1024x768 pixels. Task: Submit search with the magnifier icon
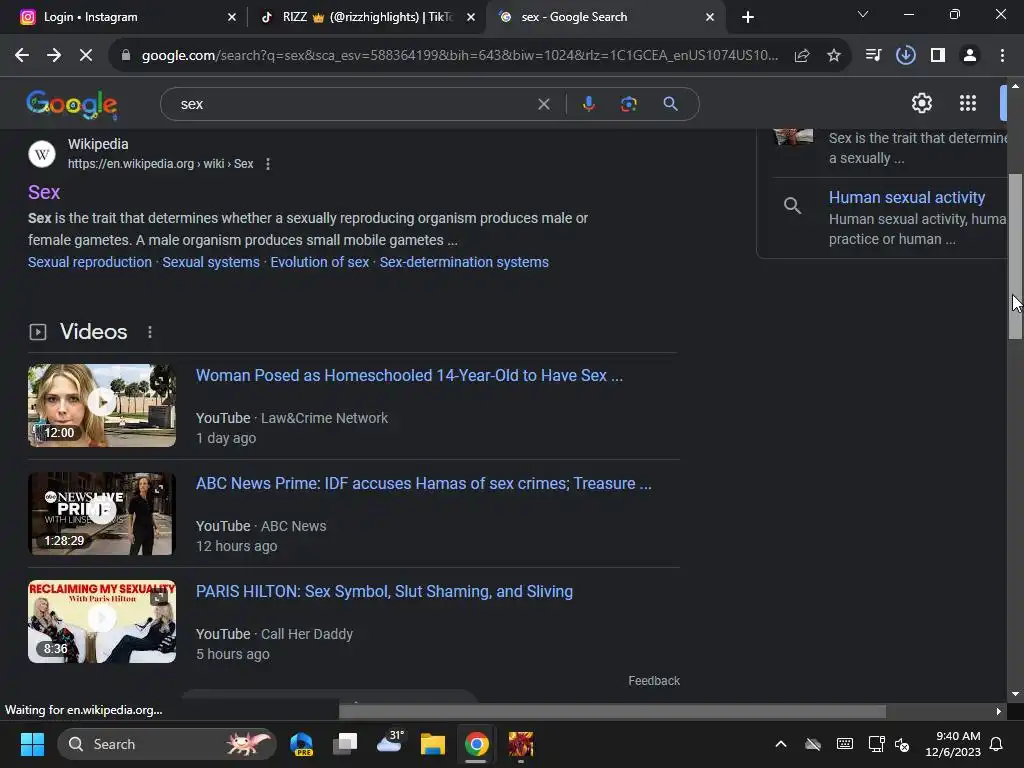point(671,104)
